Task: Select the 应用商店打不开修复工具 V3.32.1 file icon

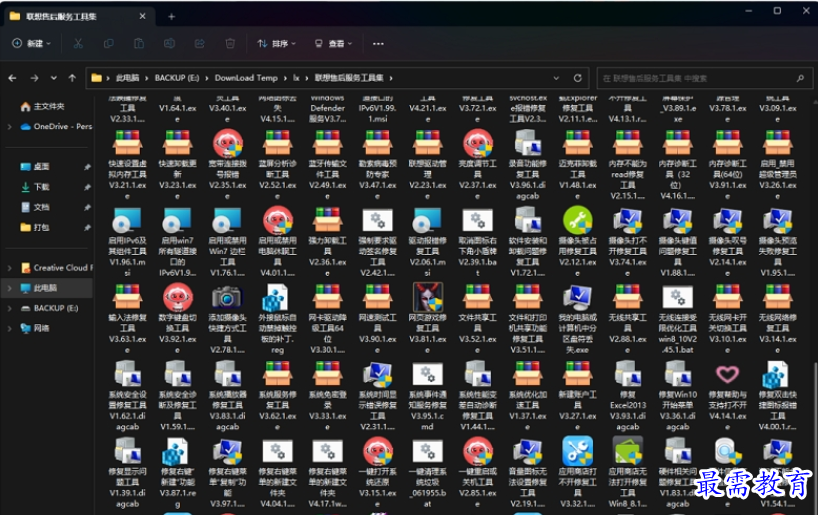Action: pyautogui.click(x=578, y=451)
